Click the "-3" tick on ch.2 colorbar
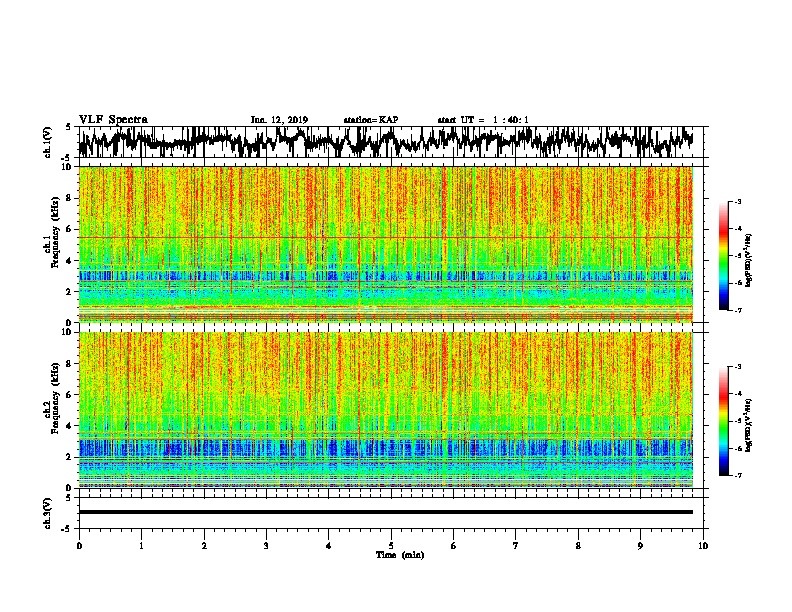The image size is (792, 612). (x=737, y=367)
